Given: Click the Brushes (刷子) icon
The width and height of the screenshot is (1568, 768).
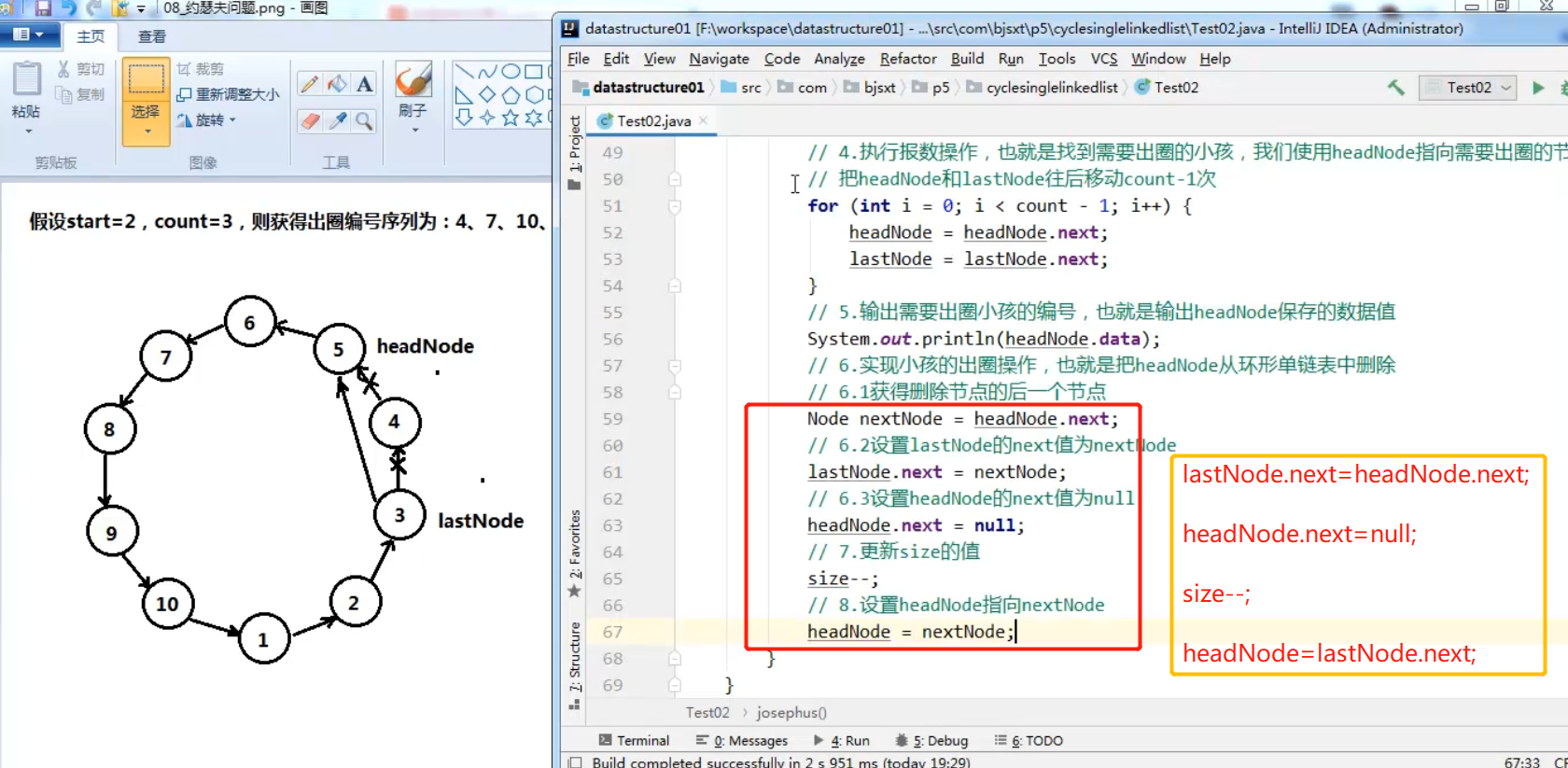Looking at the screenshot, I should (413, 79).
